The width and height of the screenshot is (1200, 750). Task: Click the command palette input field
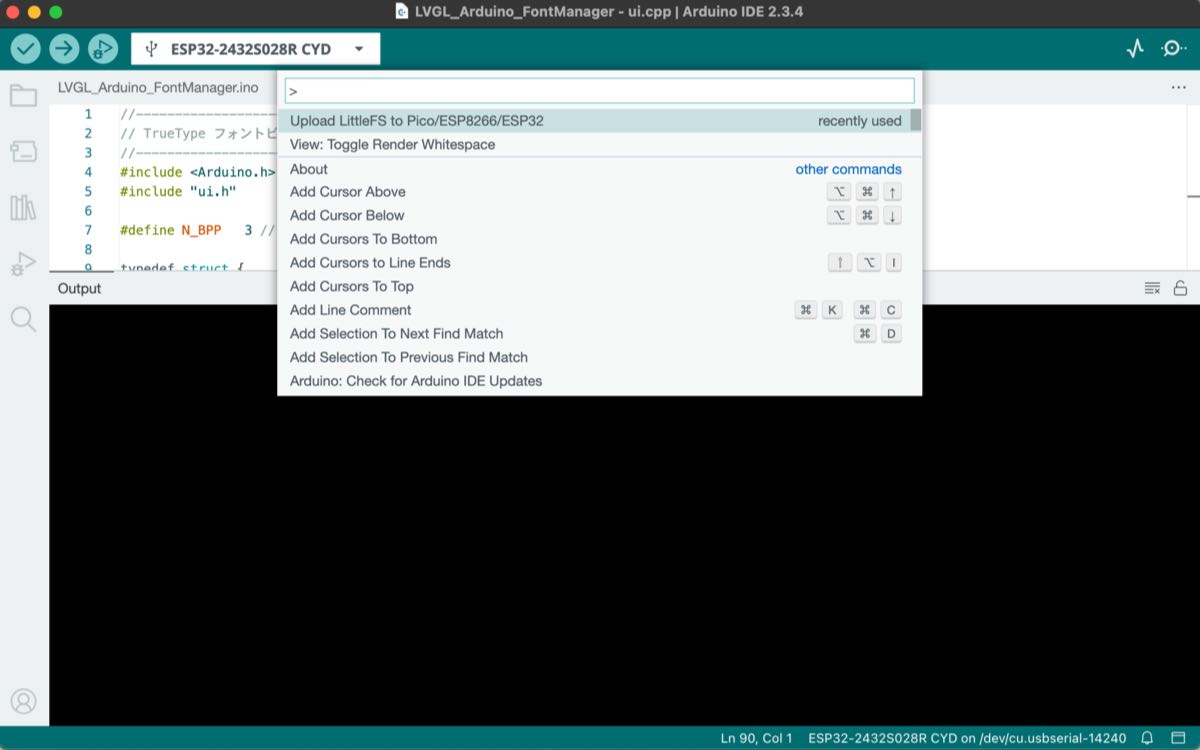(599, 91)
